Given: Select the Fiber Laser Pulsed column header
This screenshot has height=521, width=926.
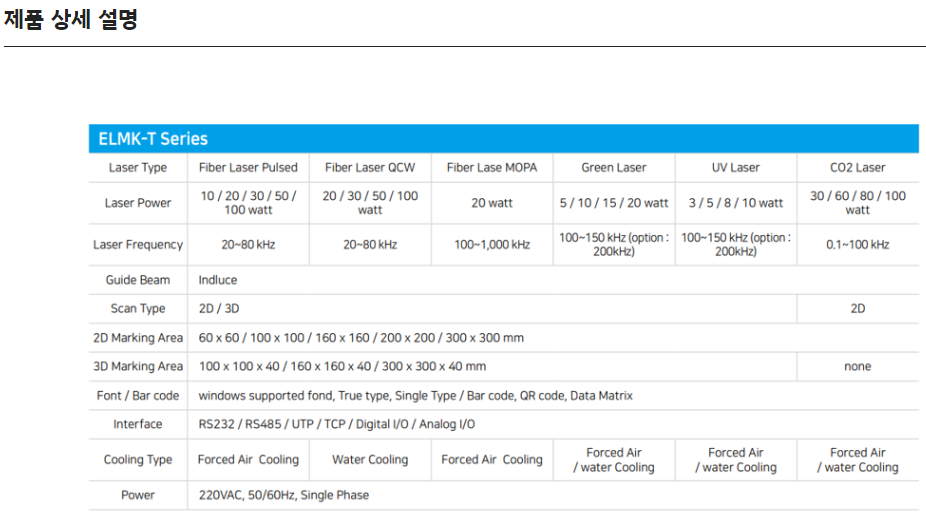Looking at the screenshot, I should click(x=248, y=168).
